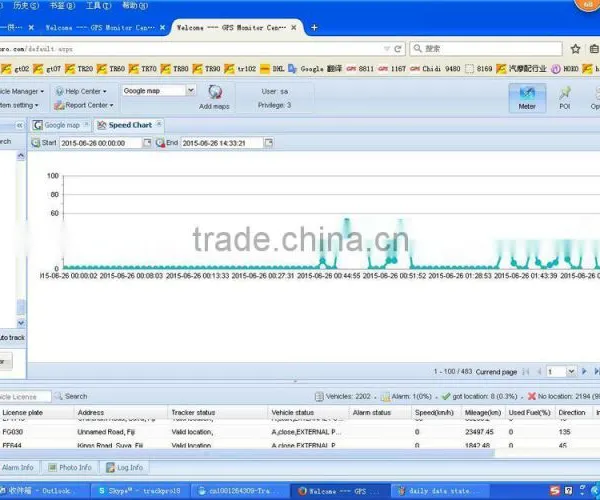The image size is (600, 500).
Task: Go to next page of speed chart
Action: pos(584,371)
